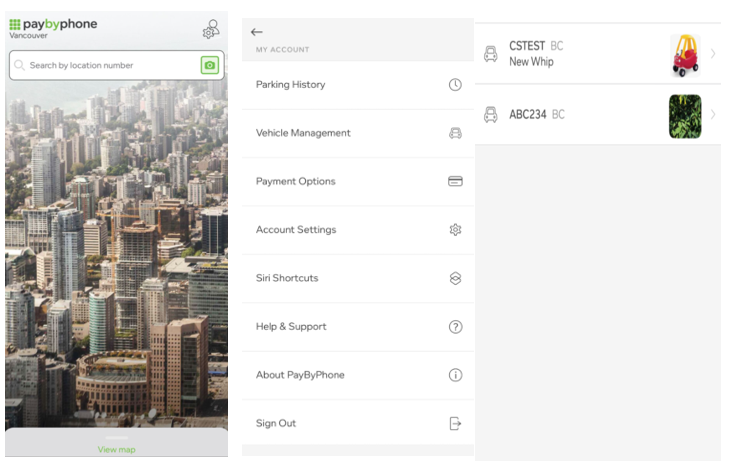Click the Sign Out door-arrow icon
This screenshot has width=735, height=467.
click(455, 423)
